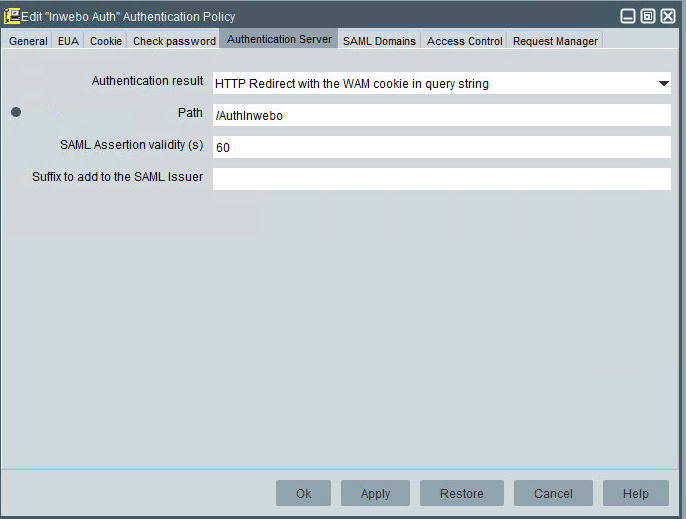Switch to the General tab
Image resolution: width=686 pixels, height=519 pixels.
tap(28, 41)
